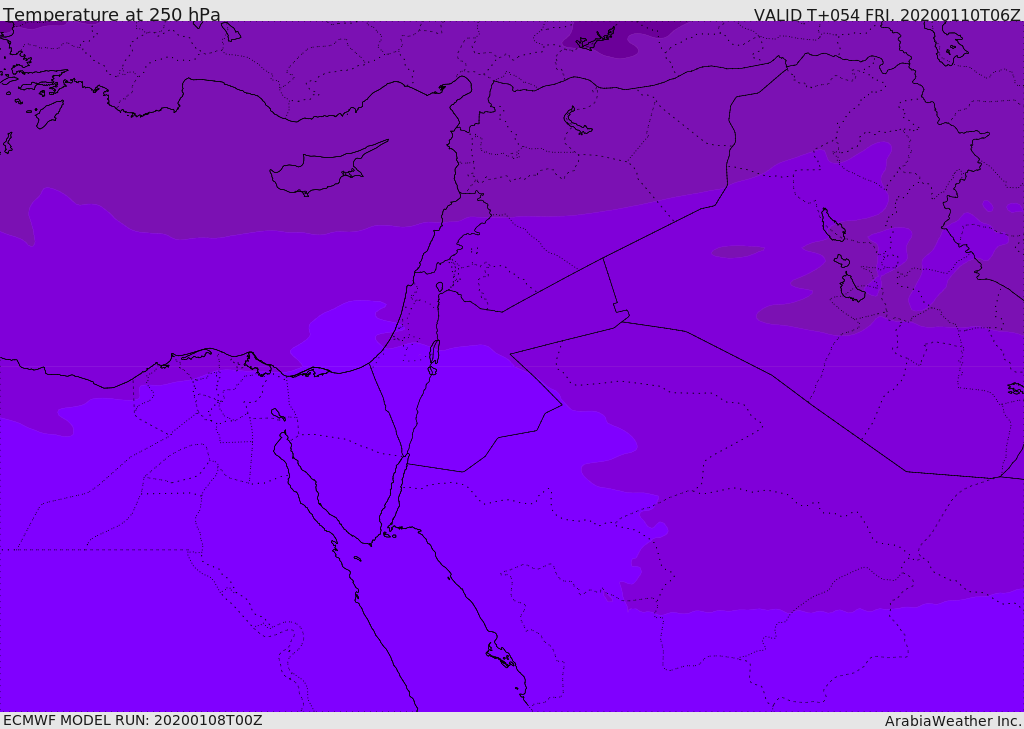
Task: Click the 'ECMWF MODEL RUN: 20200108T00Z' text
Action: tap(133, 720)
